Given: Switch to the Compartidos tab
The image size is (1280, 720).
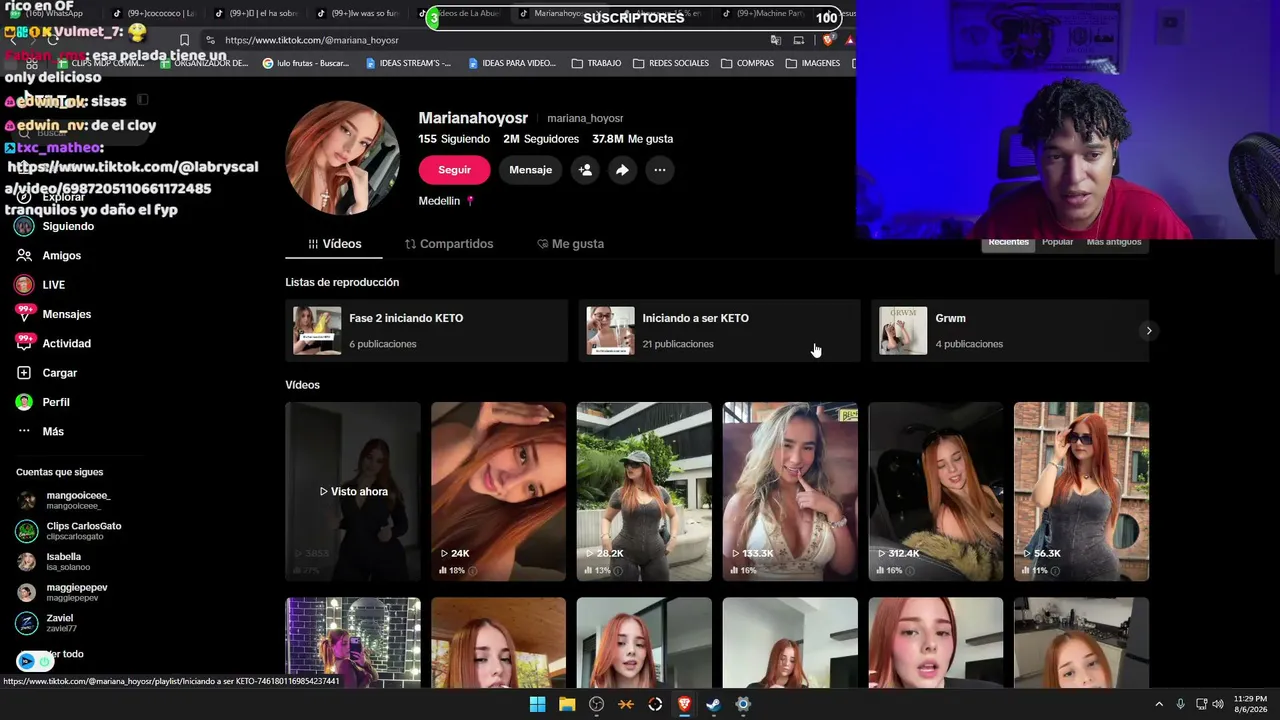Looking at the screenshot, I should pyautogui.click(x=449, y=244).
